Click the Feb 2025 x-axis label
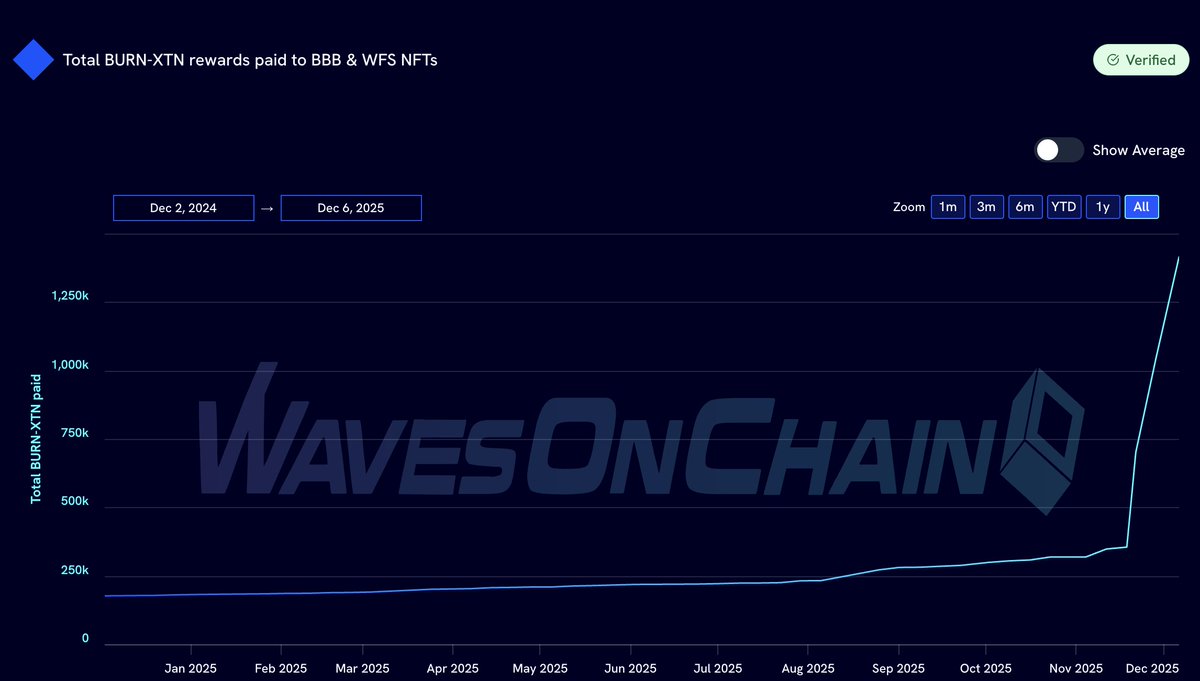Image resolution: width=1200 pixels, height=681 pixels. [280, 668]
